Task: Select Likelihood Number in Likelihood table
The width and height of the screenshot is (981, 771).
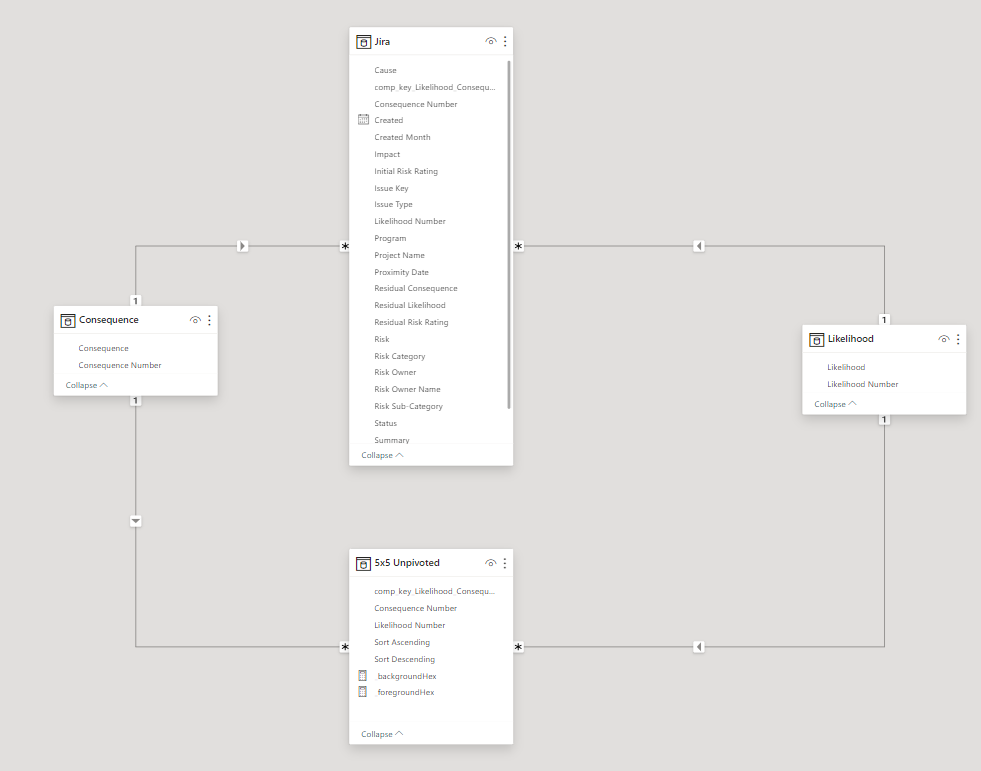Action: [x=863, y=384]
